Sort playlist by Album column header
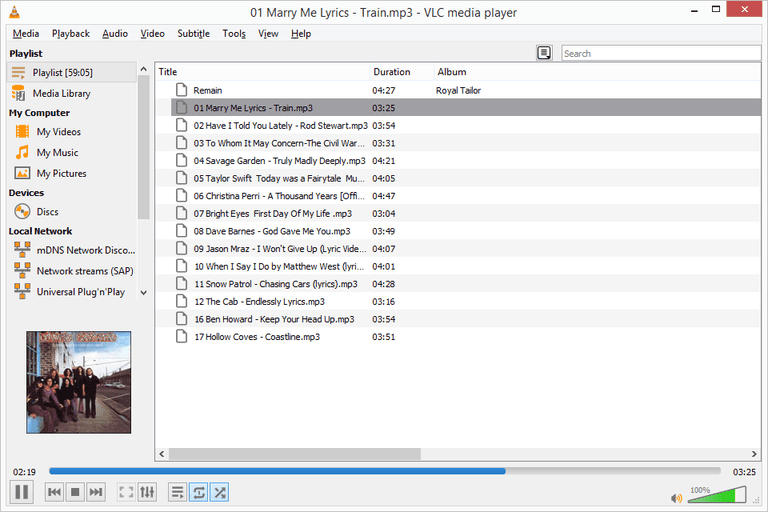 point(598,72)
